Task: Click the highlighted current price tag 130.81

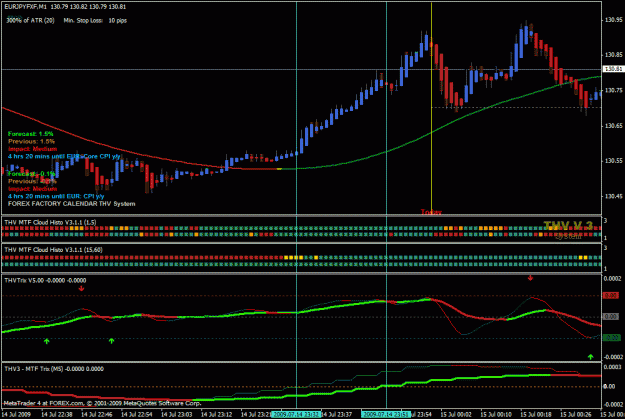Action: point(613,69)
